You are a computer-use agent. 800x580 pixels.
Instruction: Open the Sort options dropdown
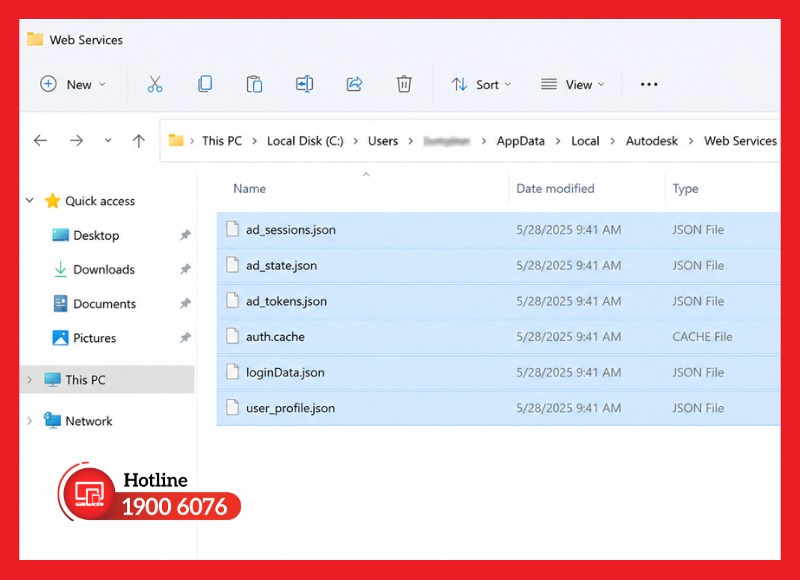481,85
